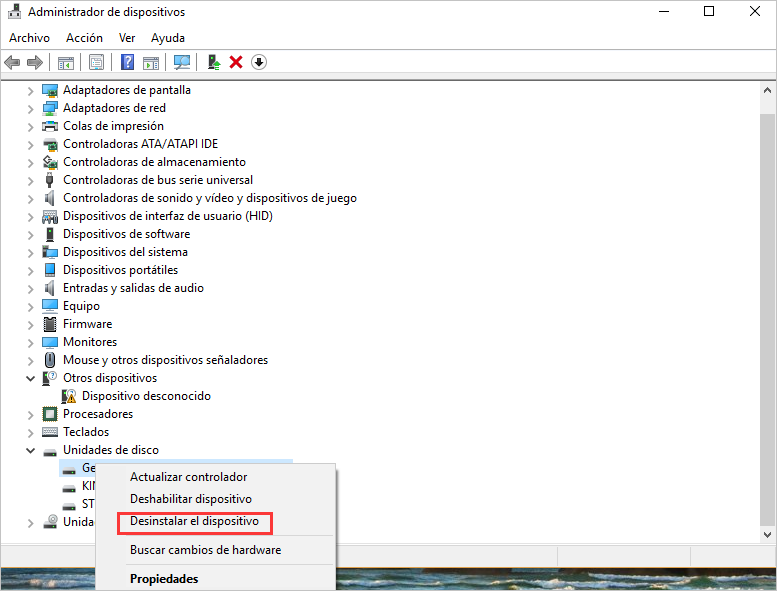Click the update driver toolbar icon
The height and width of the screenshot is (591, 777).
click(214, 62)
